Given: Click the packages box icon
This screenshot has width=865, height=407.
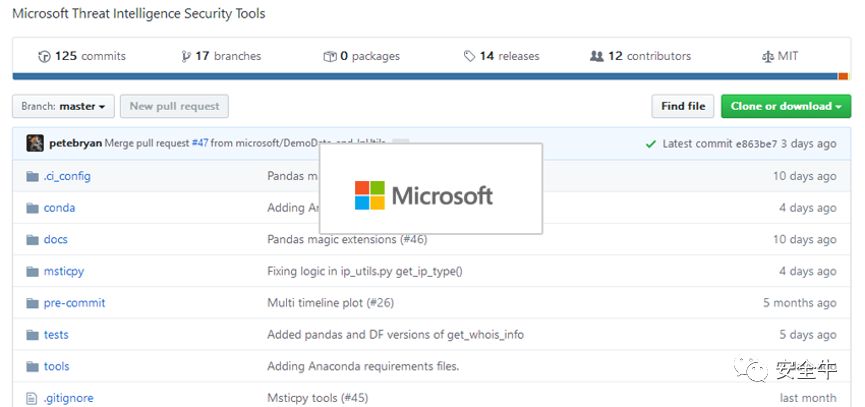Looking at the screenshot, I should (329, 56).
